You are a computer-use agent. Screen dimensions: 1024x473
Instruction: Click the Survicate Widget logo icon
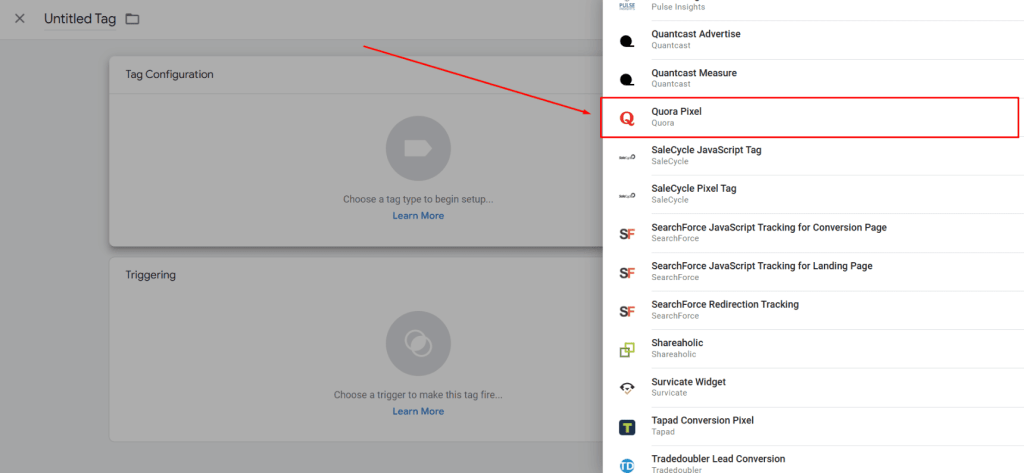click(x=627, y=388)
